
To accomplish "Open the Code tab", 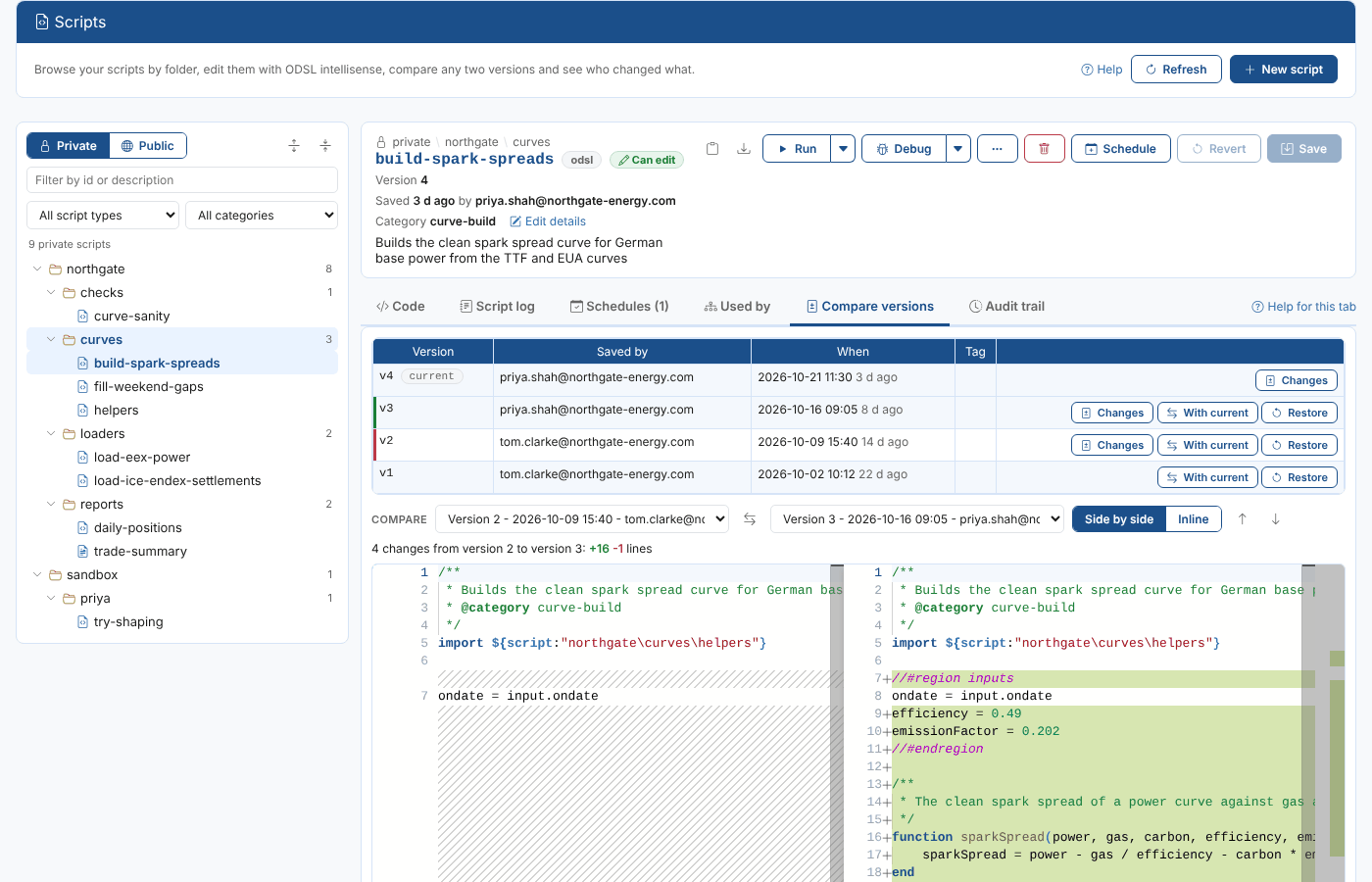I will pos(401,307).
